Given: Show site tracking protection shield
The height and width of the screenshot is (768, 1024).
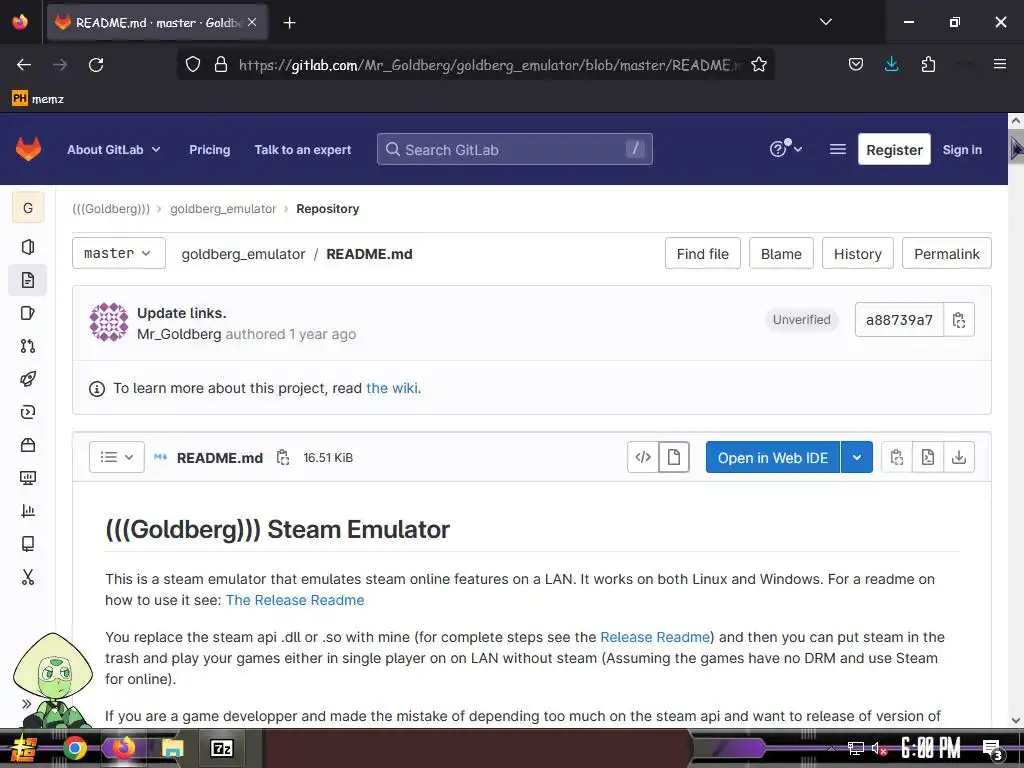Looking at the screenshot, I should tap(193, 65).
